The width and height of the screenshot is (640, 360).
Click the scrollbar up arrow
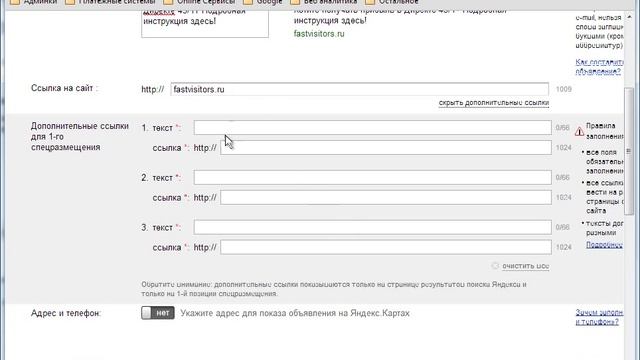[629, 17]
